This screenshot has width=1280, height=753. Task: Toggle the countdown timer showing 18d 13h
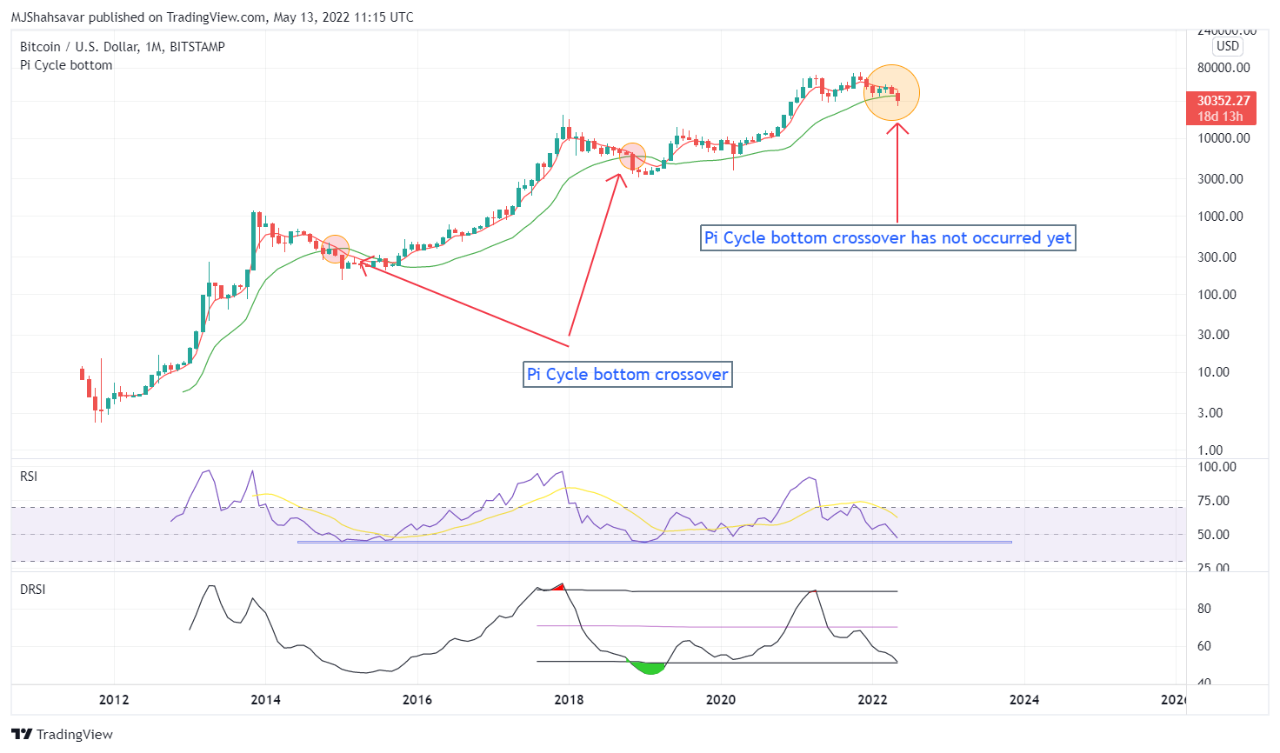coord(1221,116)
